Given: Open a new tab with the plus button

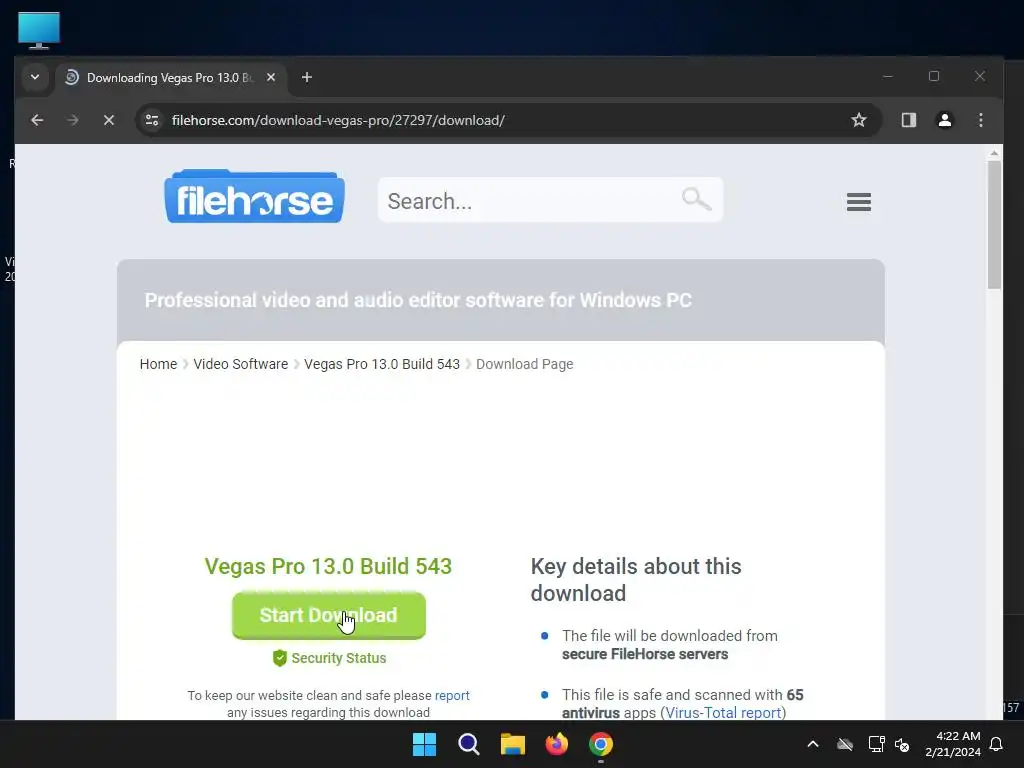Looking at the screenshot, I should [x=306, y=77].
